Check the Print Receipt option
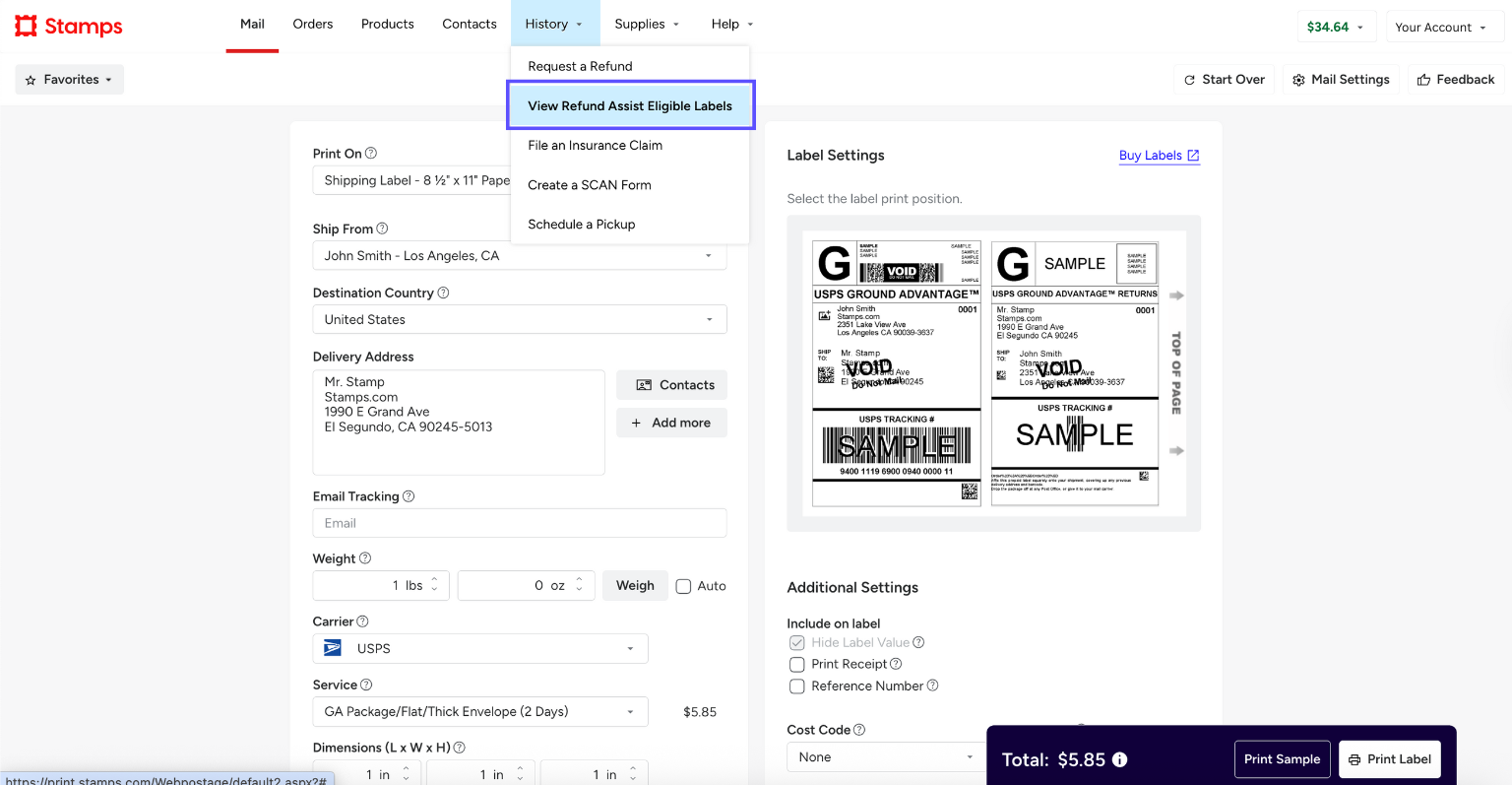The image size is (1512, 785). 797,665
